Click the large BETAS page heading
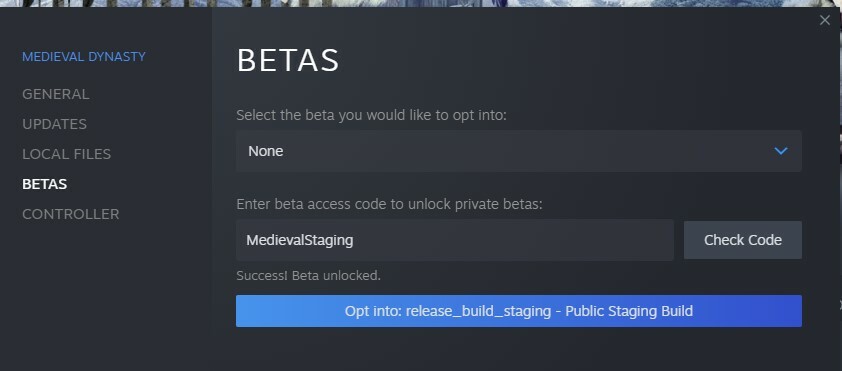The image size is (842, 371). pyautogui.click(x=288, y=60)
